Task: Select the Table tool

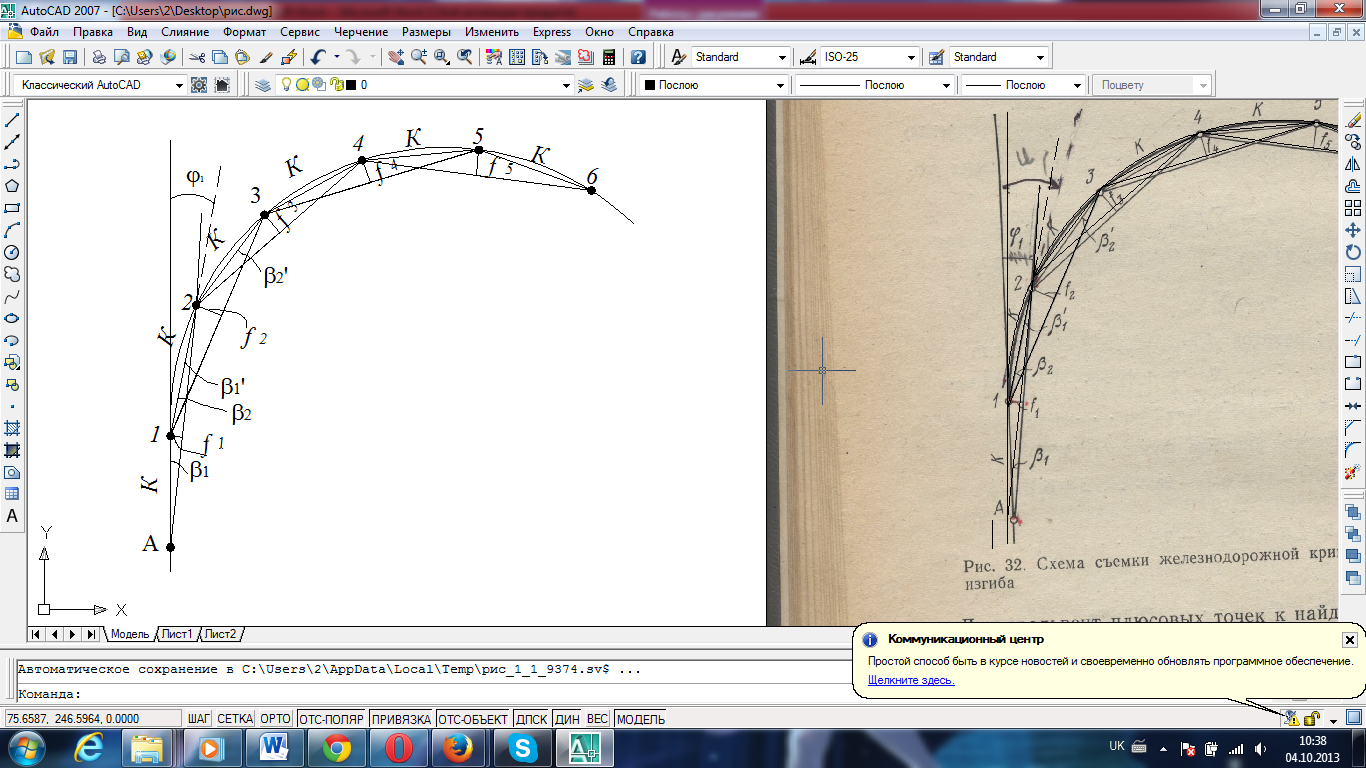Action: [x=13, y=494]
